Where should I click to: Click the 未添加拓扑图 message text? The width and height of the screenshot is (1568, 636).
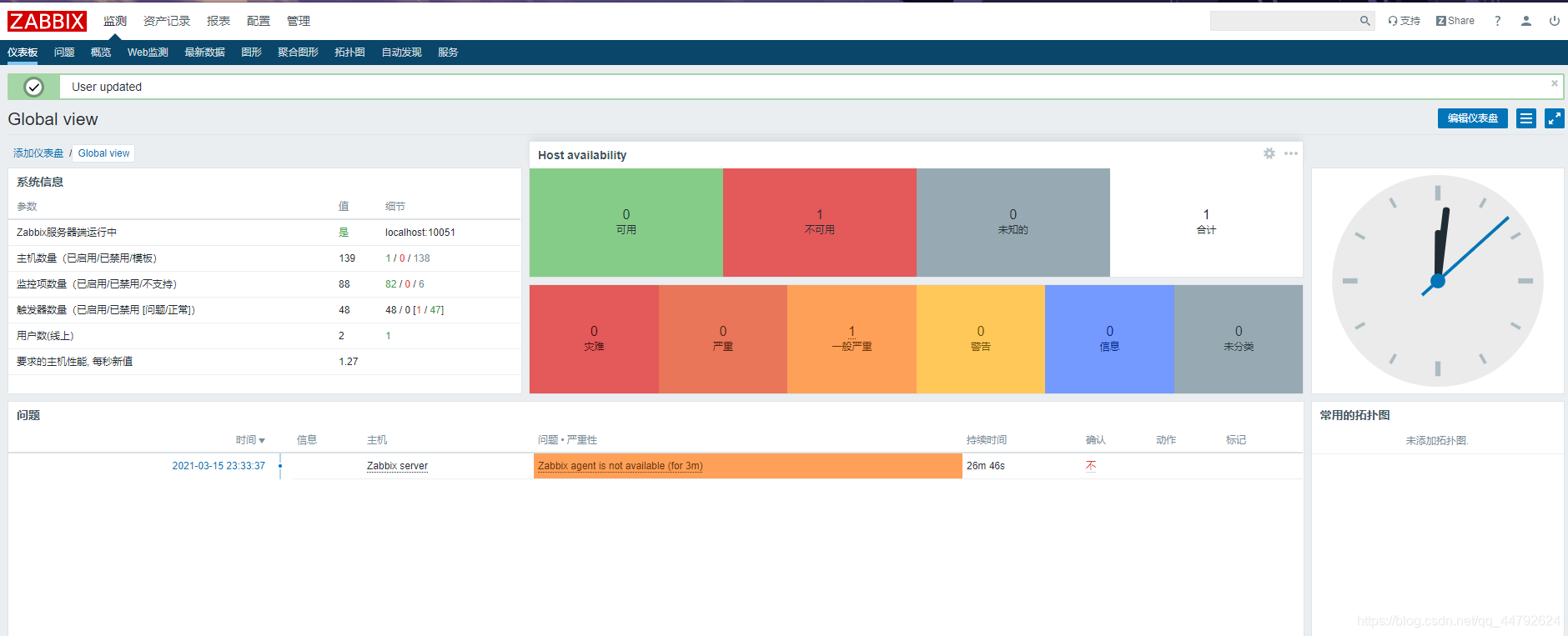pyautogui.click(x=1436, y=441)
